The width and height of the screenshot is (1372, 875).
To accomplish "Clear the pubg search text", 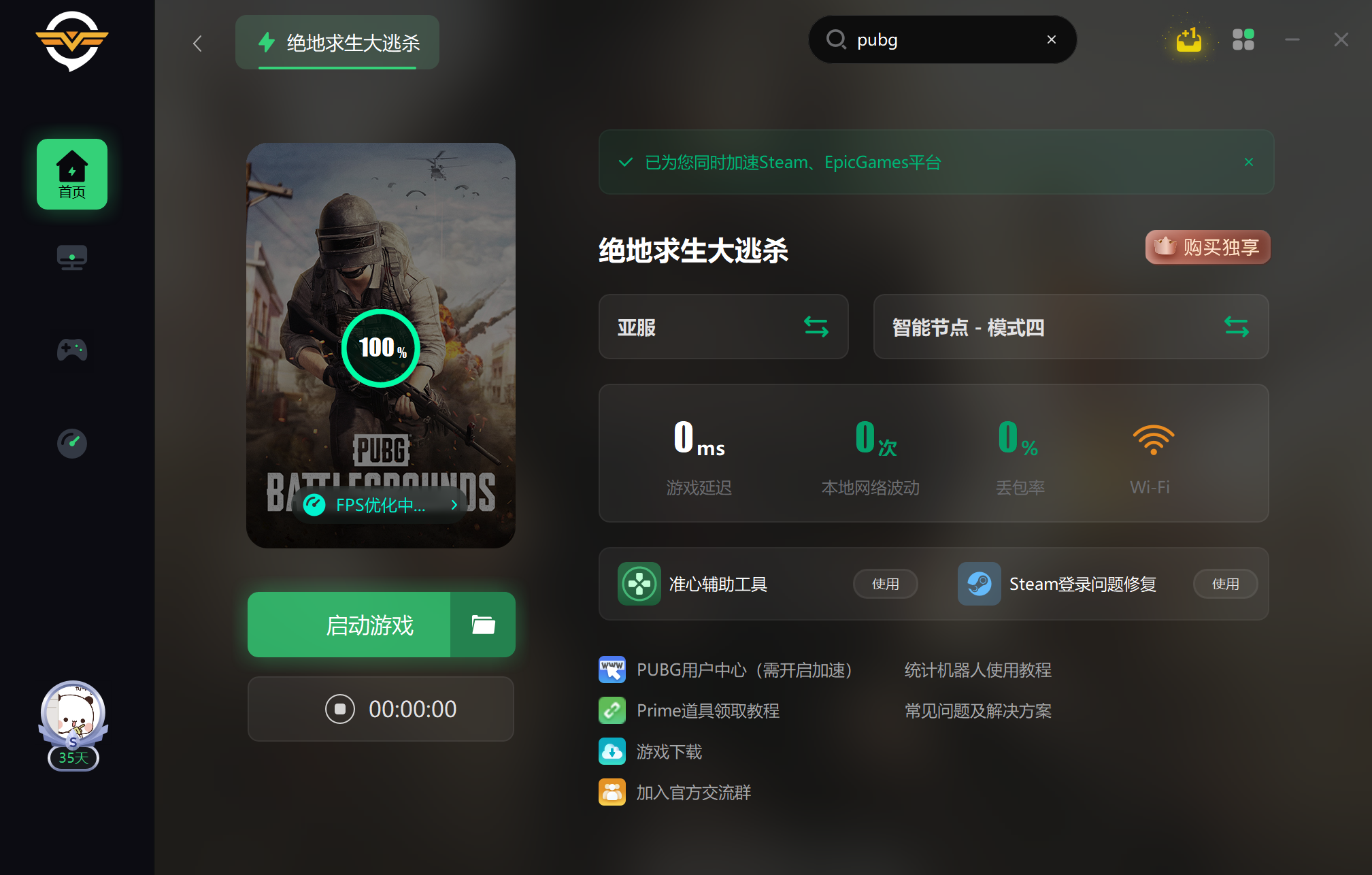I will click(x=1051, y=39).
